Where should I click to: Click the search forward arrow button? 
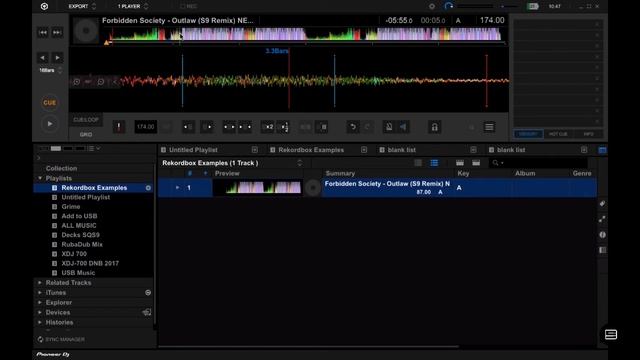pyautogui.click(x=57, y=58)
